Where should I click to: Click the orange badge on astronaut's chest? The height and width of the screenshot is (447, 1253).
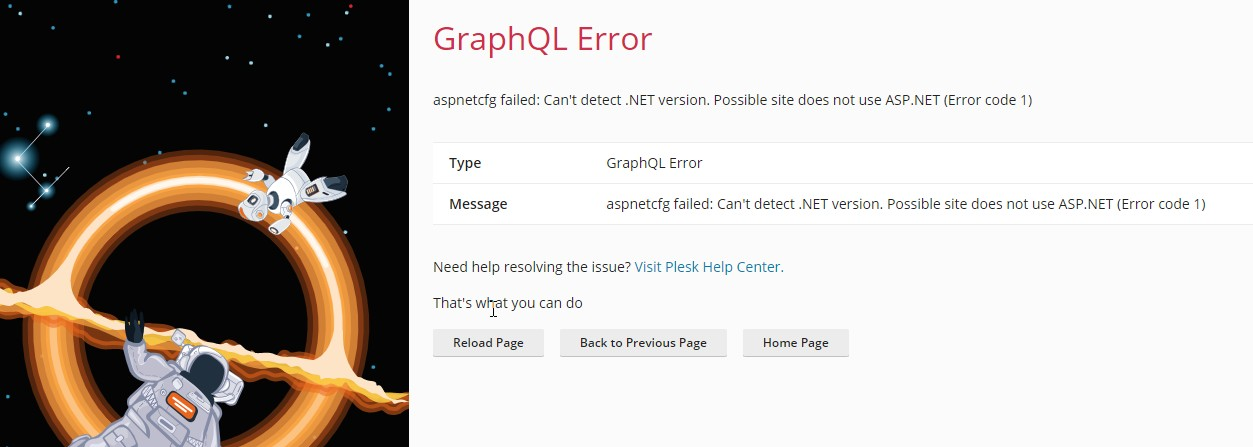coord(181,402)
